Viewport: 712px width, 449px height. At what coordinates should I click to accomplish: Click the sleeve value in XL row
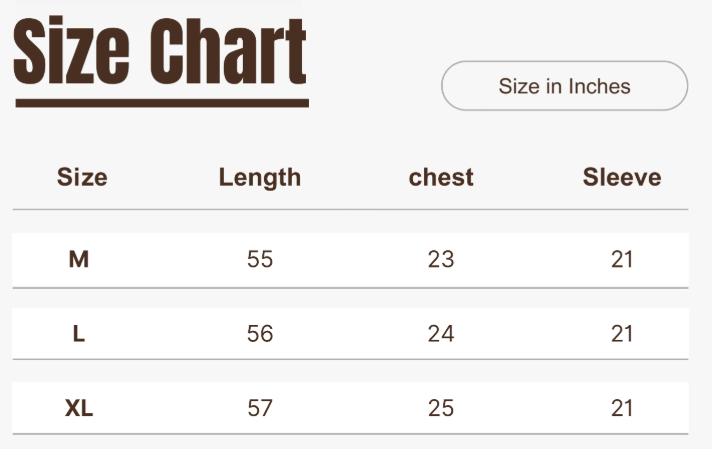pos(622,408)
